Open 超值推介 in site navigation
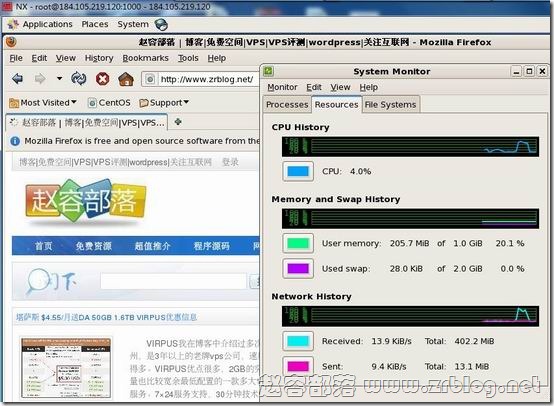Image resolution: width=554 pixels, height=406 pixels. [152, 246]
